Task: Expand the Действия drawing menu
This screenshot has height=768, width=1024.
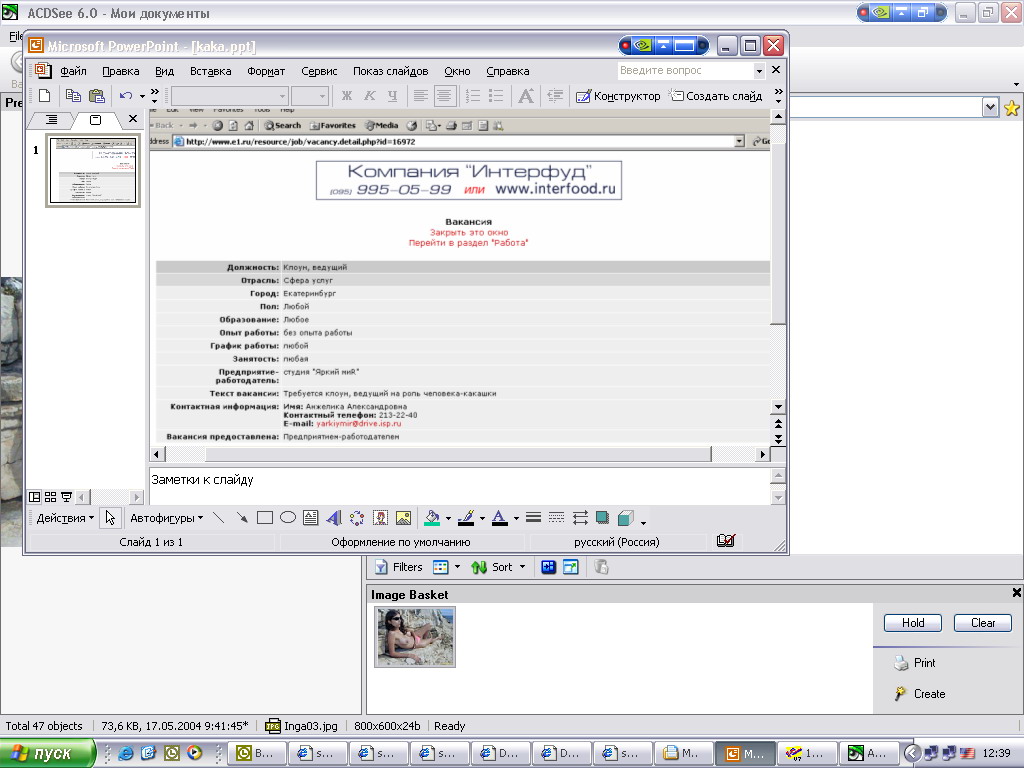Action: click(65, 518)
